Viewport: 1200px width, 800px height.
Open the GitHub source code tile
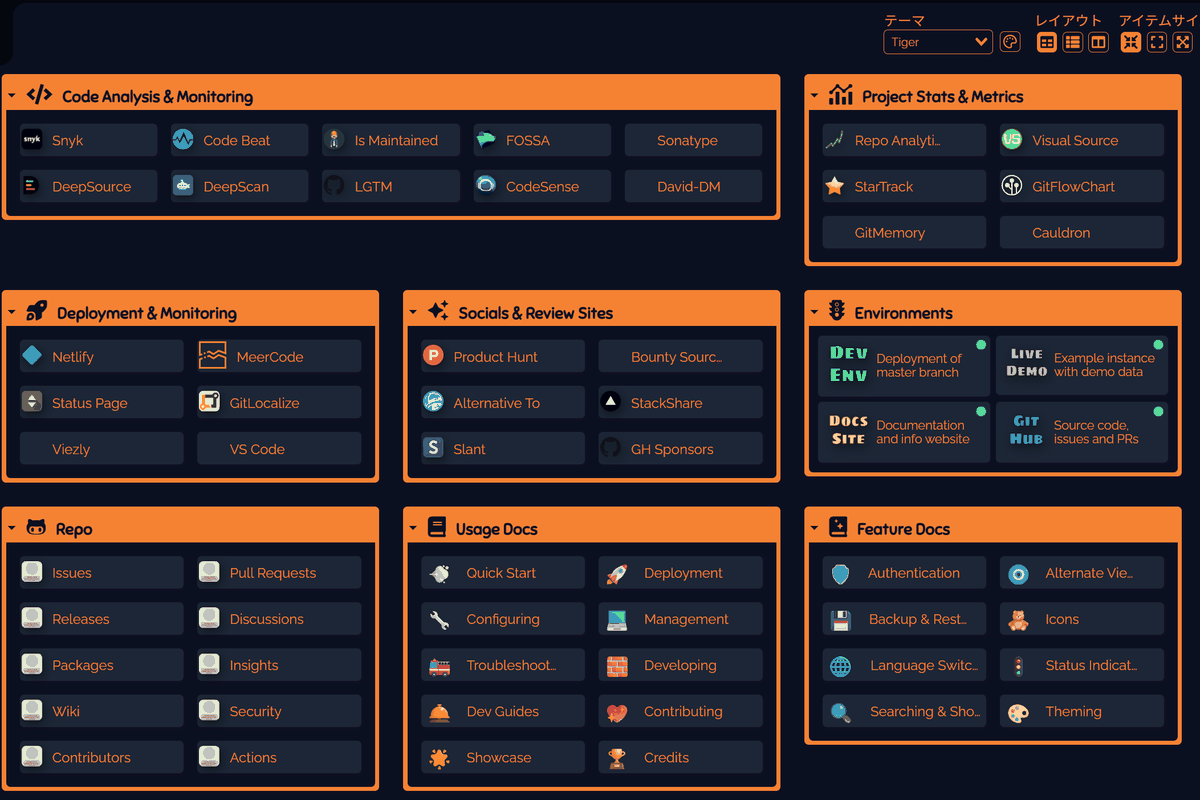pyautogui.click(x=1082, y=432)
